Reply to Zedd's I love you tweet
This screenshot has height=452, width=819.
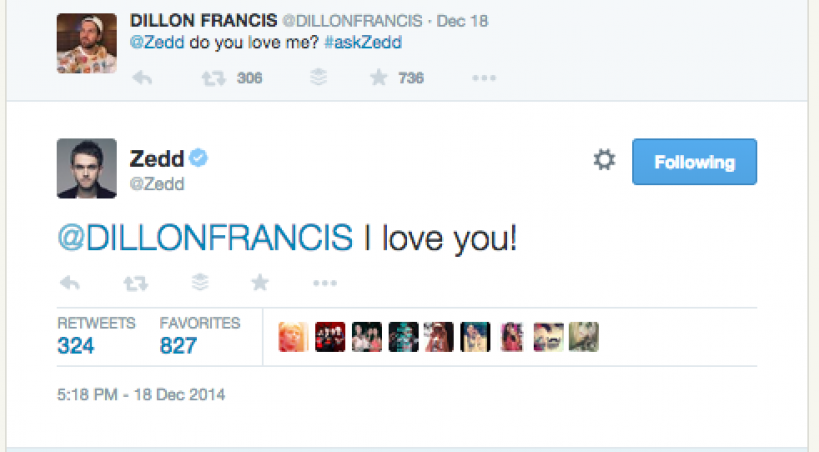tap(70, 284)
